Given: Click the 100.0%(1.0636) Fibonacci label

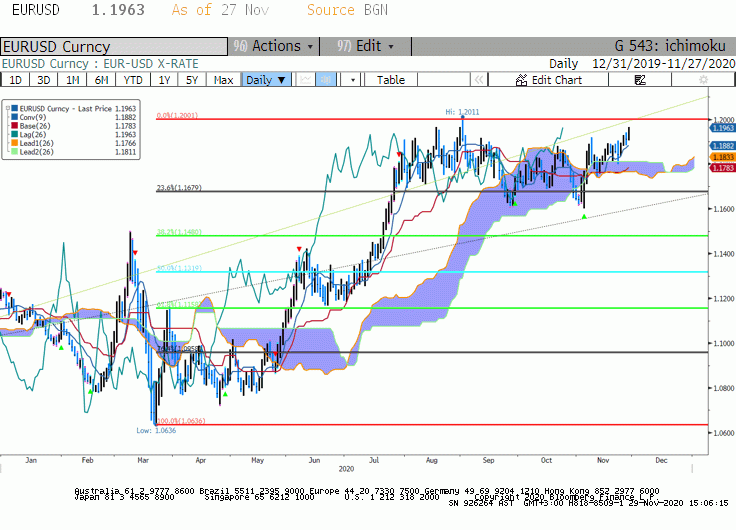Looking at the screenshot, I should (x=181, y=421).
